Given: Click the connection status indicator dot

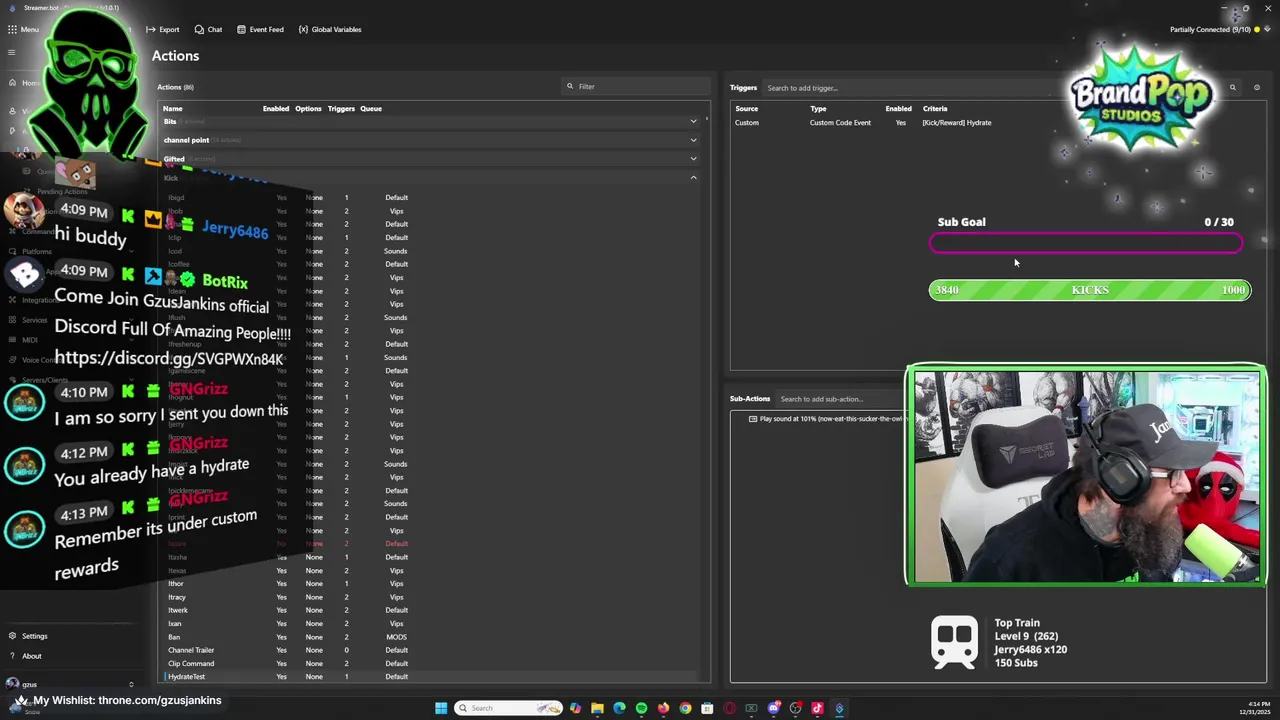Looking at the screenshot, I should [x=1257, y=29].
